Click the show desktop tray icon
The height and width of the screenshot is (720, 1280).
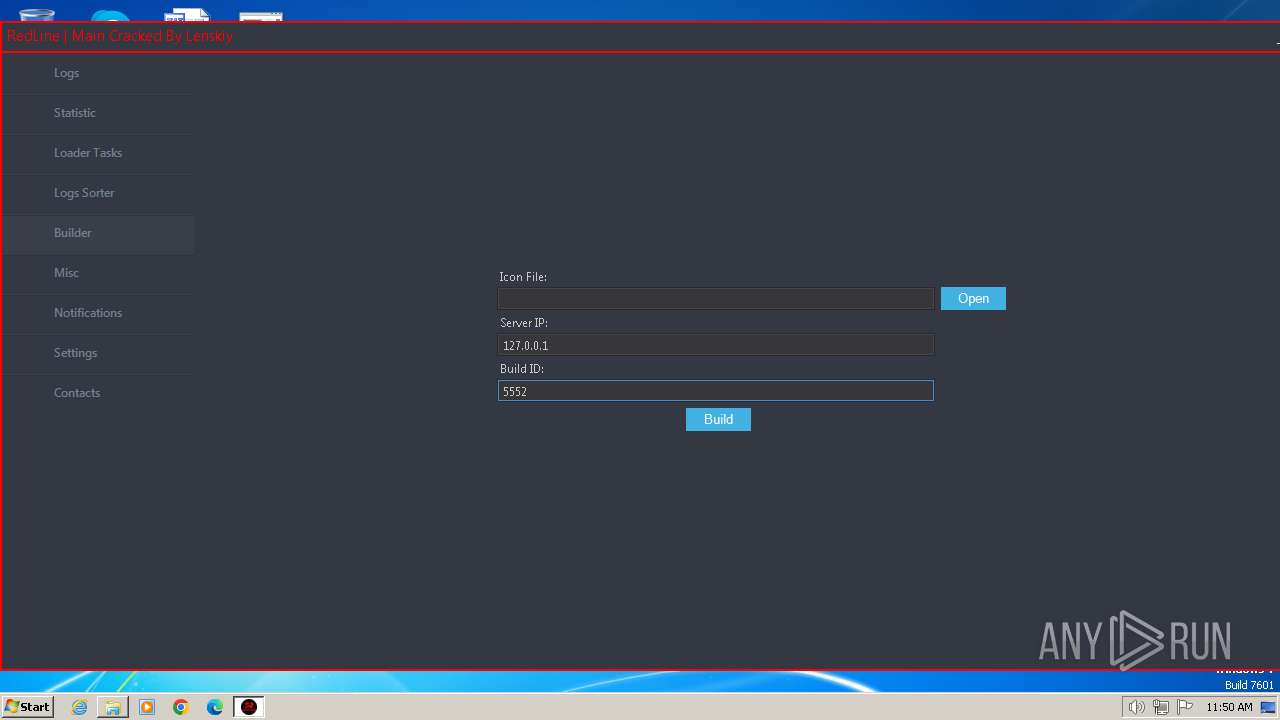[x=1268, y=707]
